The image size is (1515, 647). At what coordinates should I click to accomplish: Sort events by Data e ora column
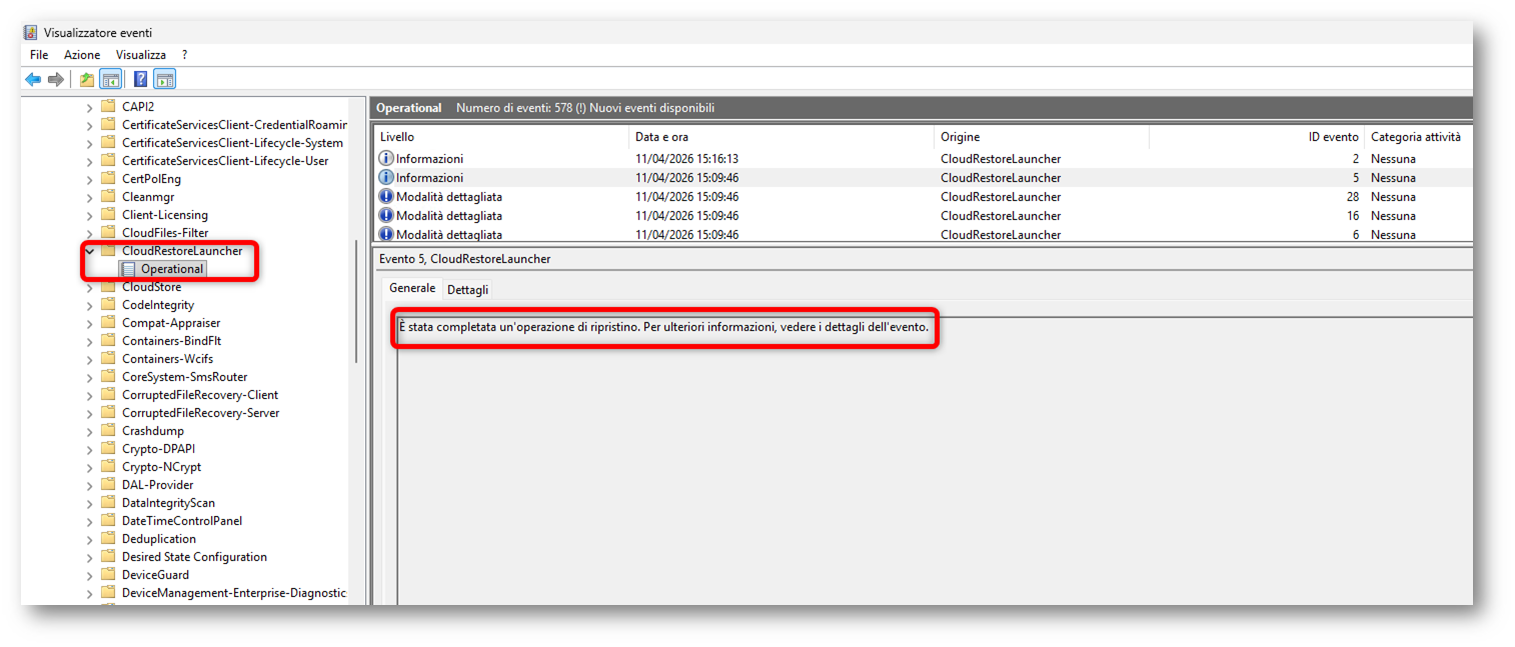click(x=661, y=137)
